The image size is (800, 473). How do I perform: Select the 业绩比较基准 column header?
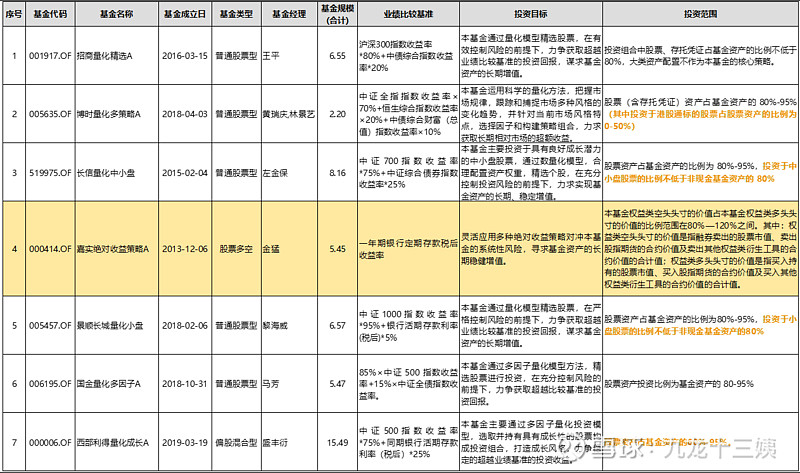[408, 14]
